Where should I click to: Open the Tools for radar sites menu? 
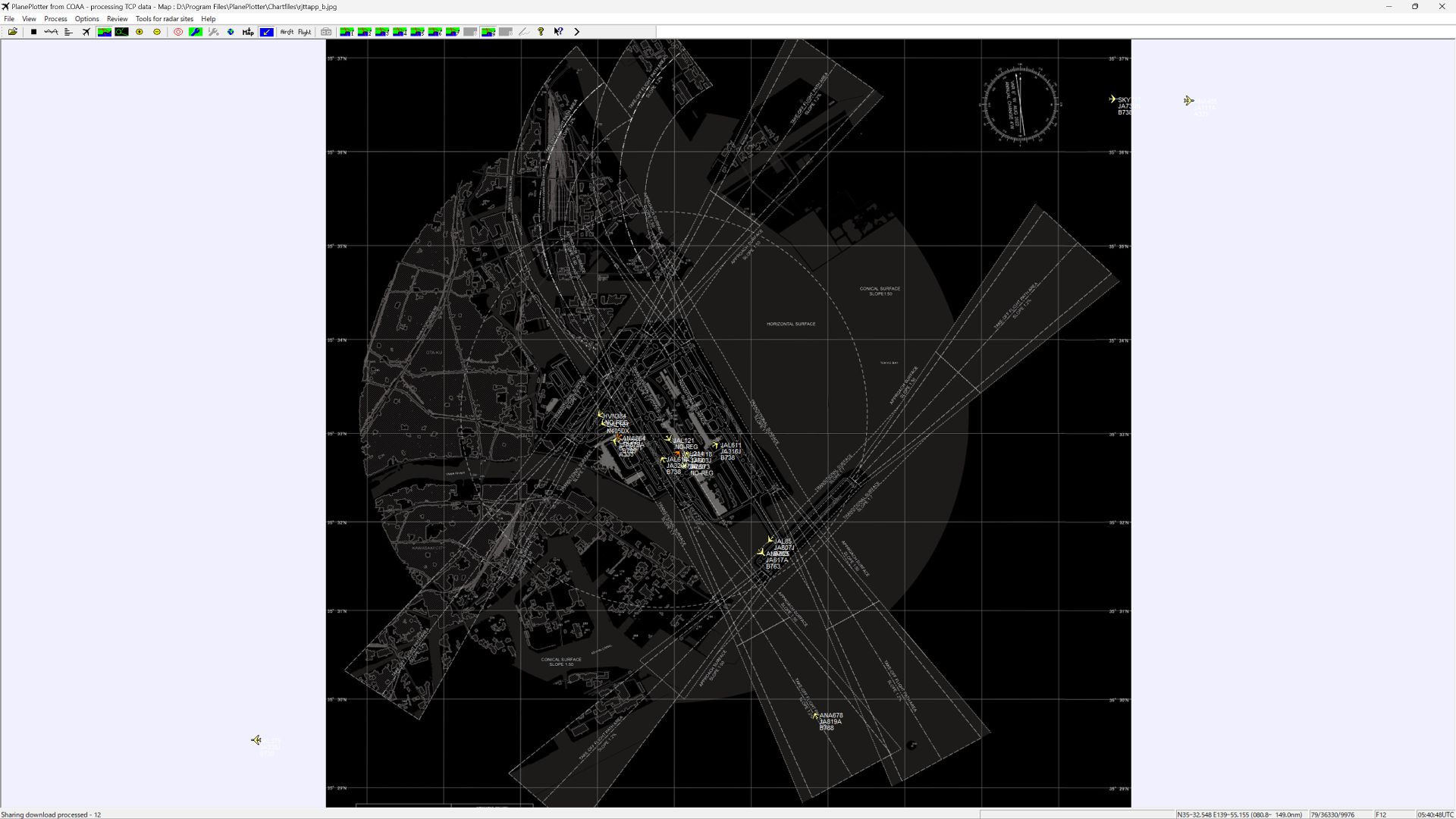(x=165, y=19)
